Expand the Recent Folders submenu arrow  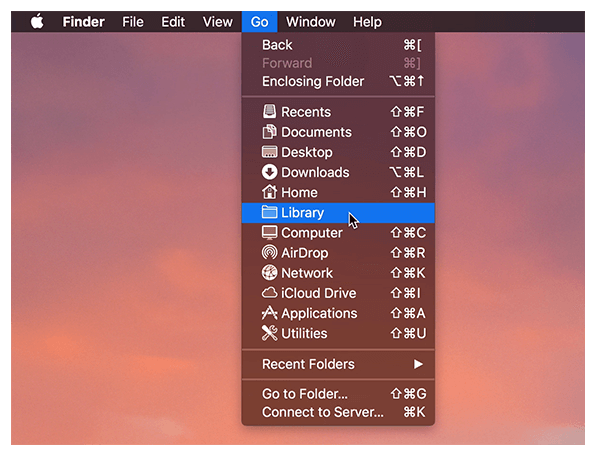[x=418, y=364]
